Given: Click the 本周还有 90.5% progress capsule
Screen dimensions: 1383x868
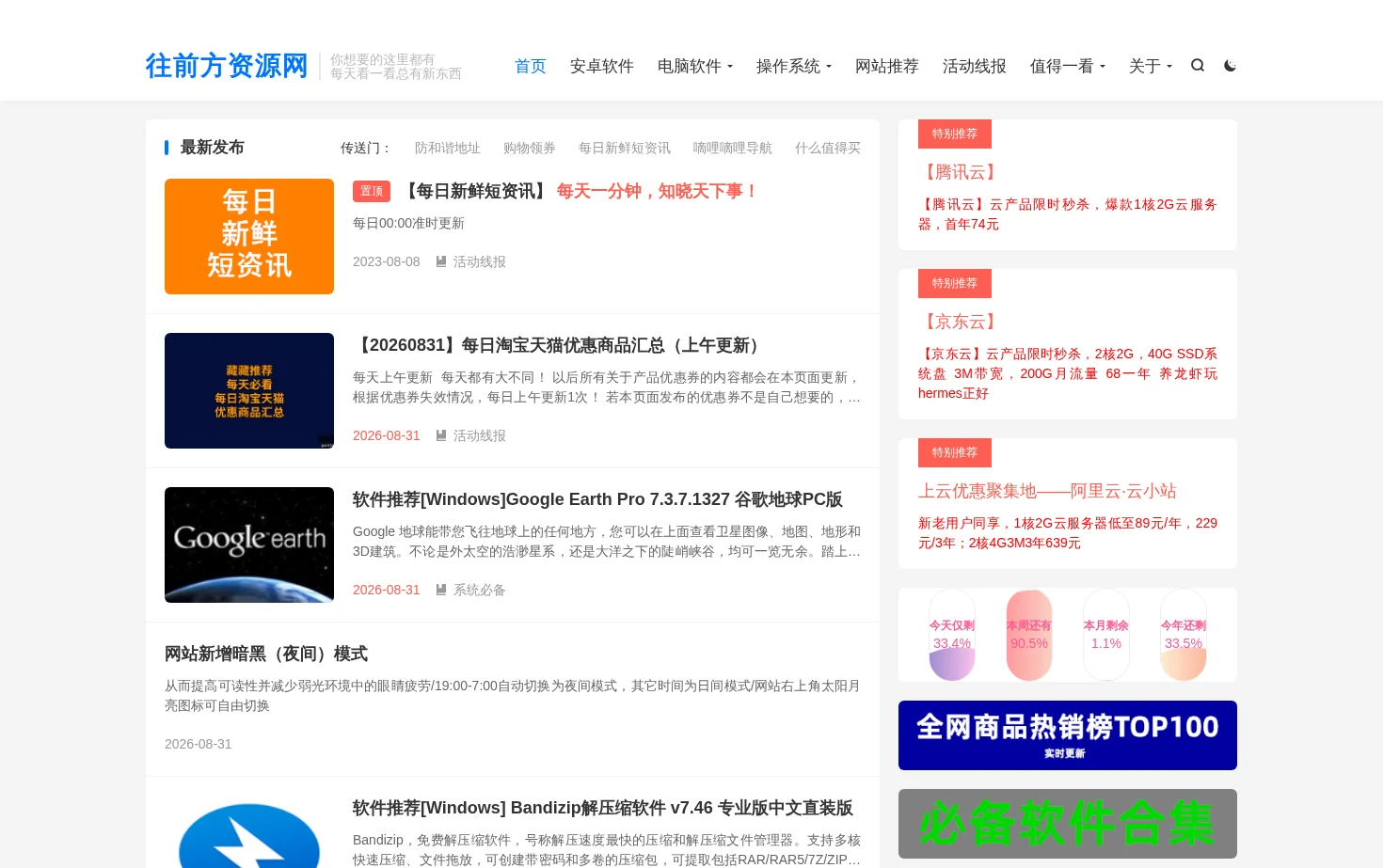Looking at the screenshot, I should (1029, 635).
